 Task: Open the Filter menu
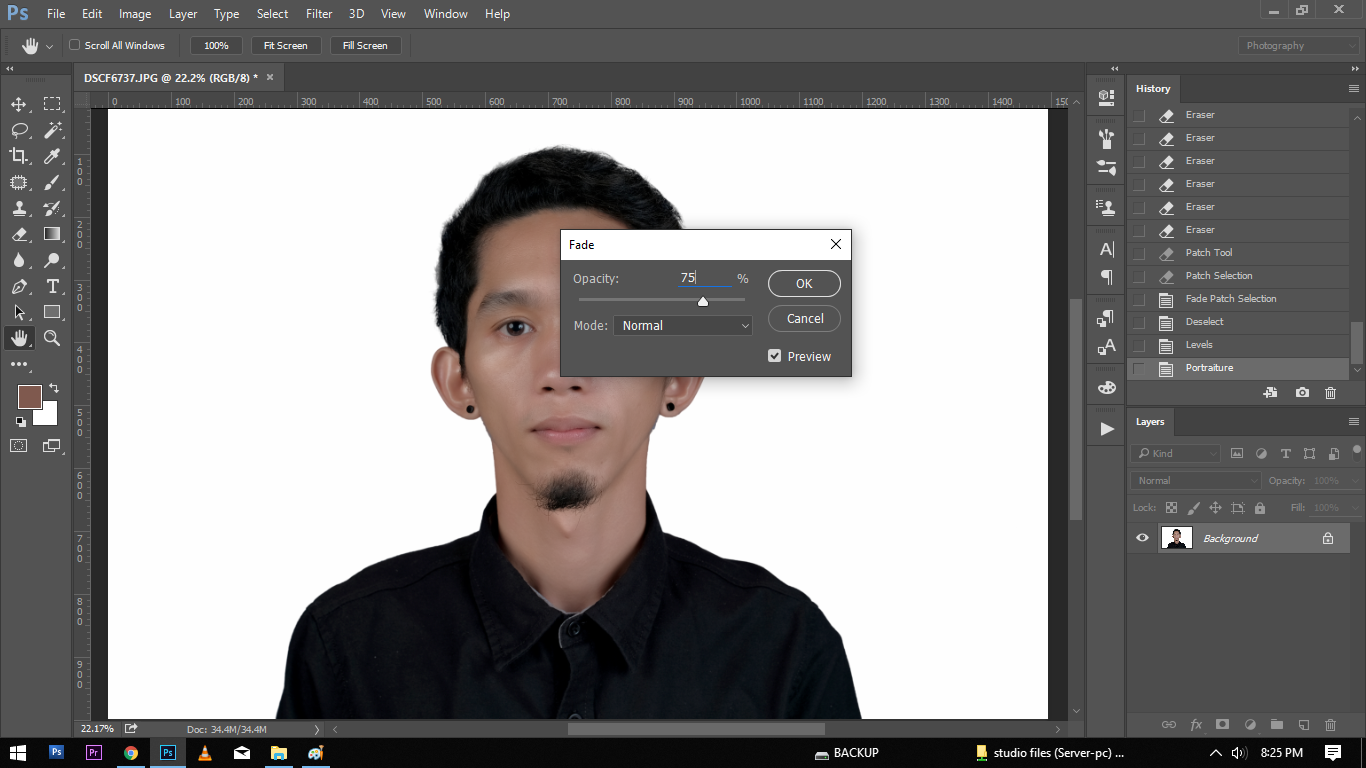319,14
